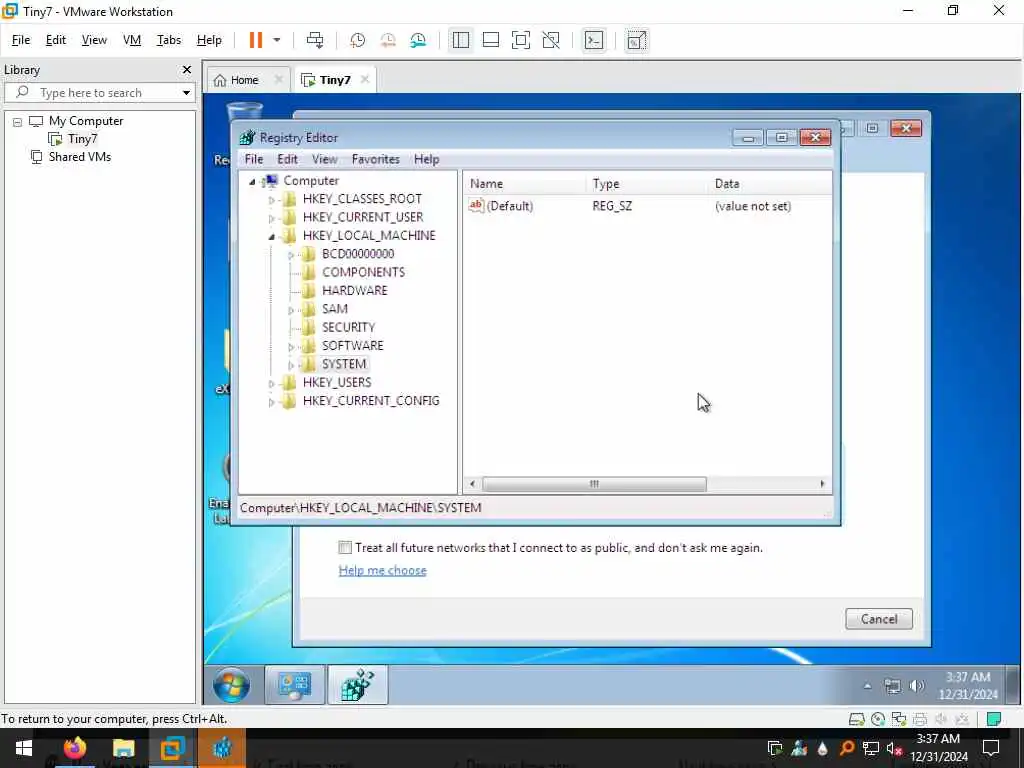The width and height of the screenshot is (1024, 768).
Task: Collapse HKEY_LOCAL_MACHINE key
Action: tap(272, 236)
